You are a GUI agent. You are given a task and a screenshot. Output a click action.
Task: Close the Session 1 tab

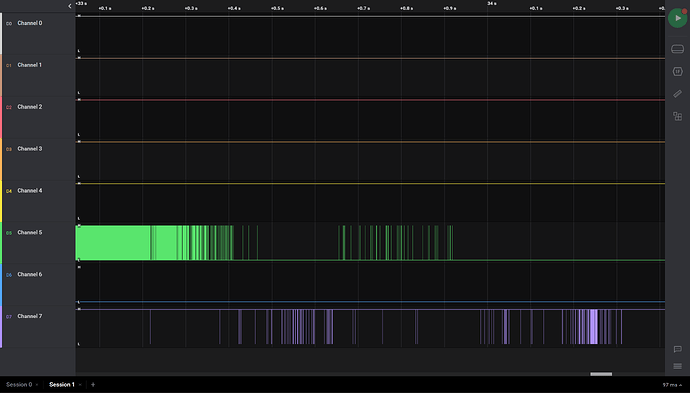(80, 385)
